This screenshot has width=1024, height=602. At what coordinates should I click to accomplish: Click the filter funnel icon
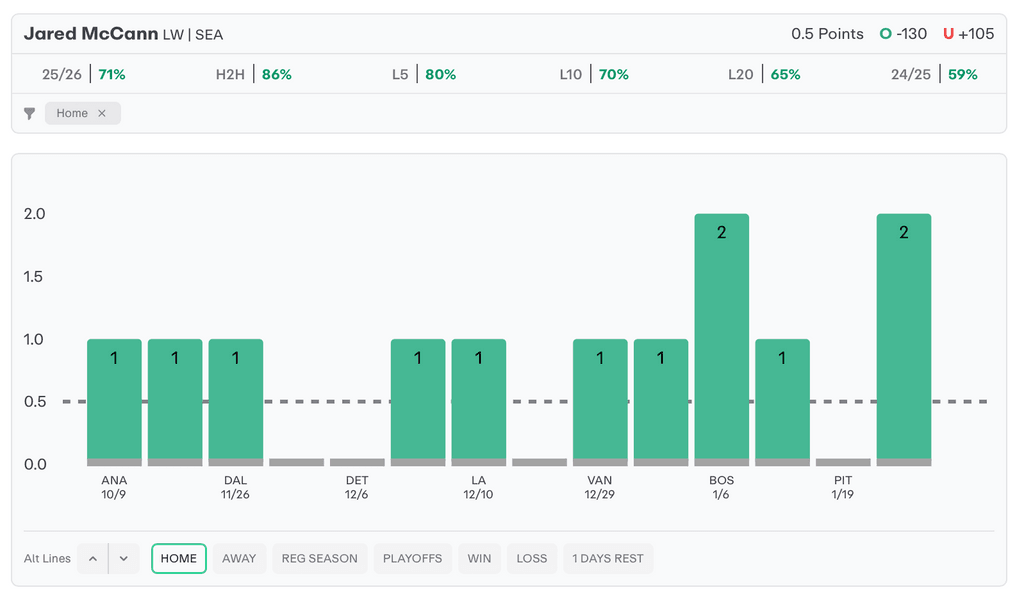tap(30, 114)
